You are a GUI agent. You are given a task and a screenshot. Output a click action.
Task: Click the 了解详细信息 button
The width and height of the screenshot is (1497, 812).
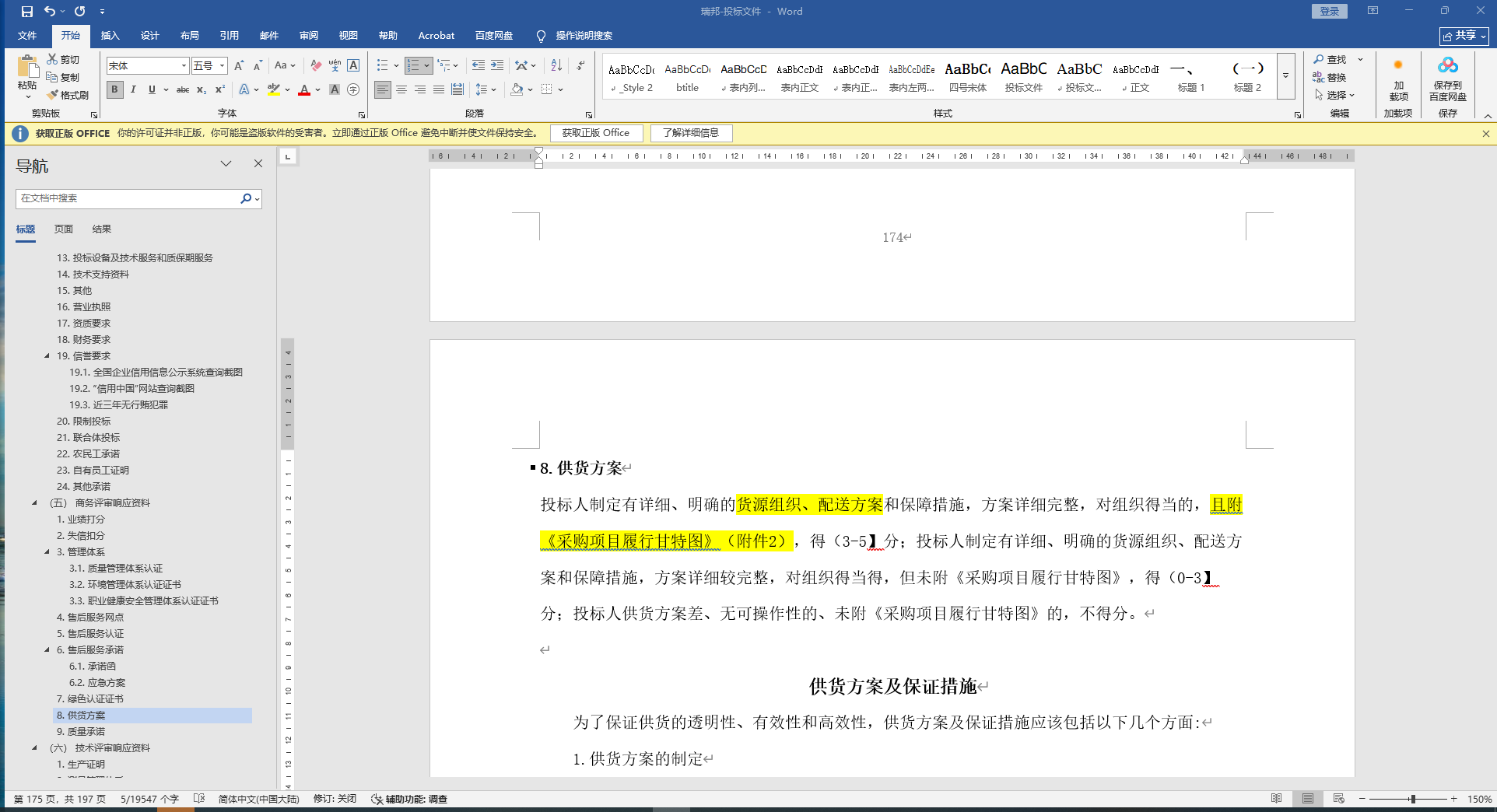coord(691,133)
